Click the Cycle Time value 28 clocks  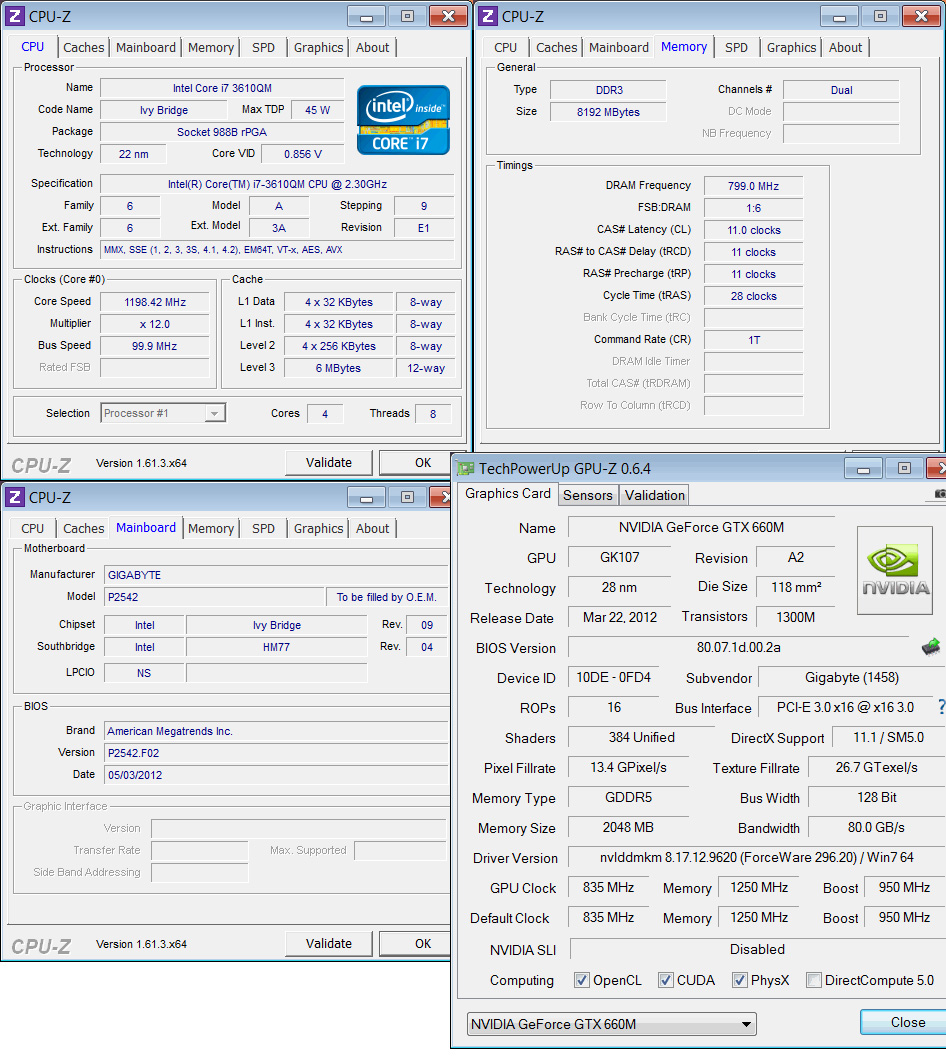point(753,296)
